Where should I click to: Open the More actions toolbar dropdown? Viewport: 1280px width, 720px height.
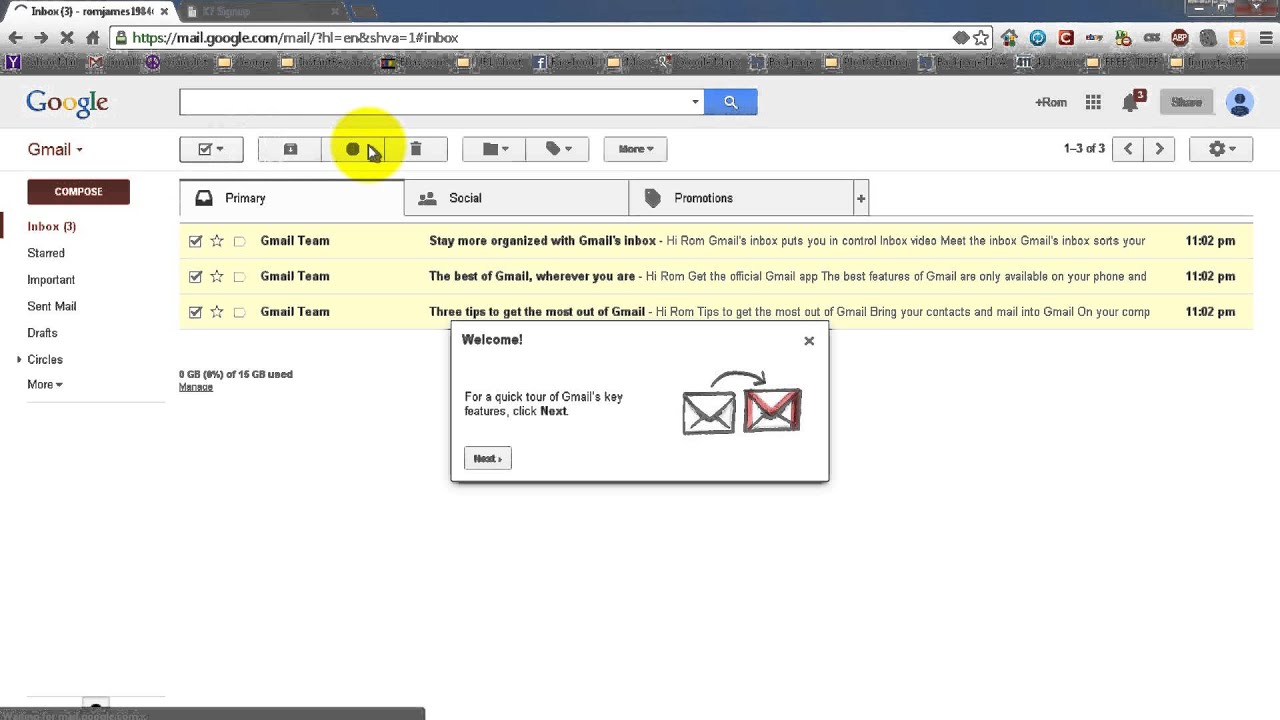pos(636,149)
